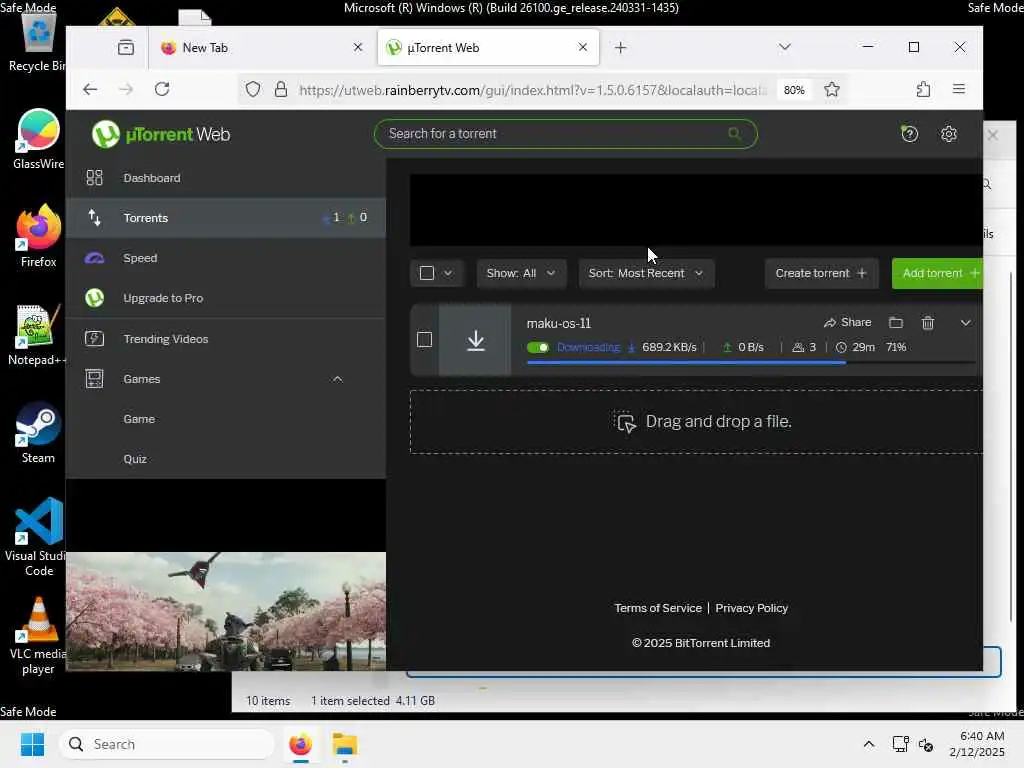The image size is (1024, 768).
Task: Open the GlassWire desktop shortcut
Action: point(38,139)
